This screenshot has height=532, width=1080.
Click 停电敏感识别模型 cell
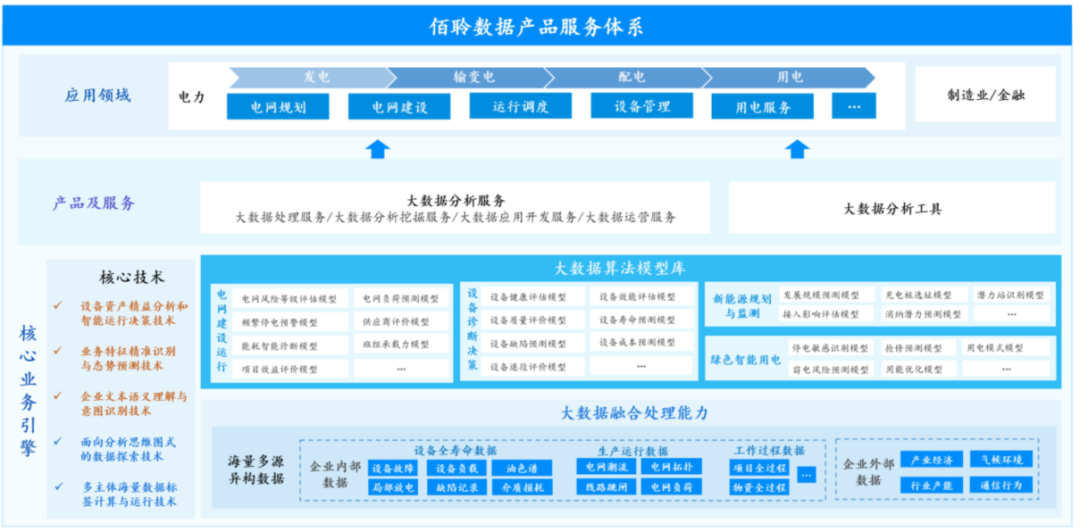point(831,349)
